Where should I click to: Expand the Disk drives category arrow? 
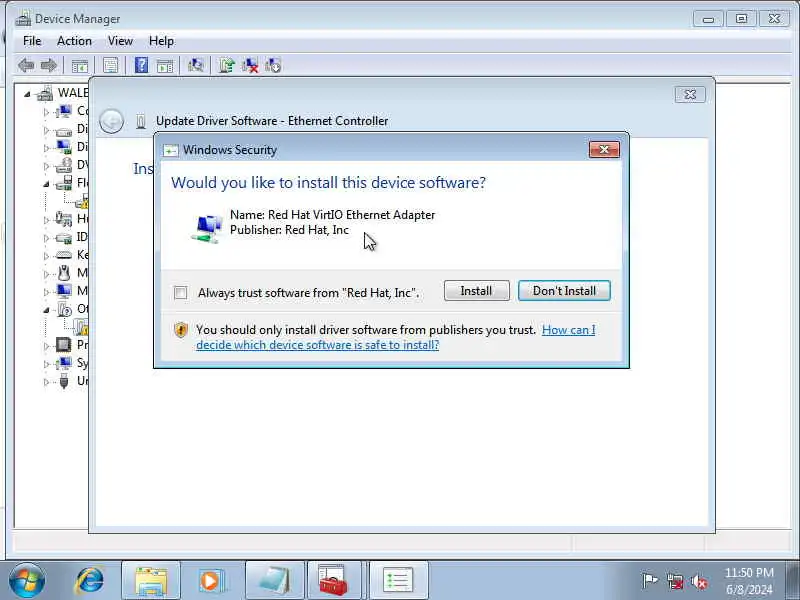pos(46,130)
